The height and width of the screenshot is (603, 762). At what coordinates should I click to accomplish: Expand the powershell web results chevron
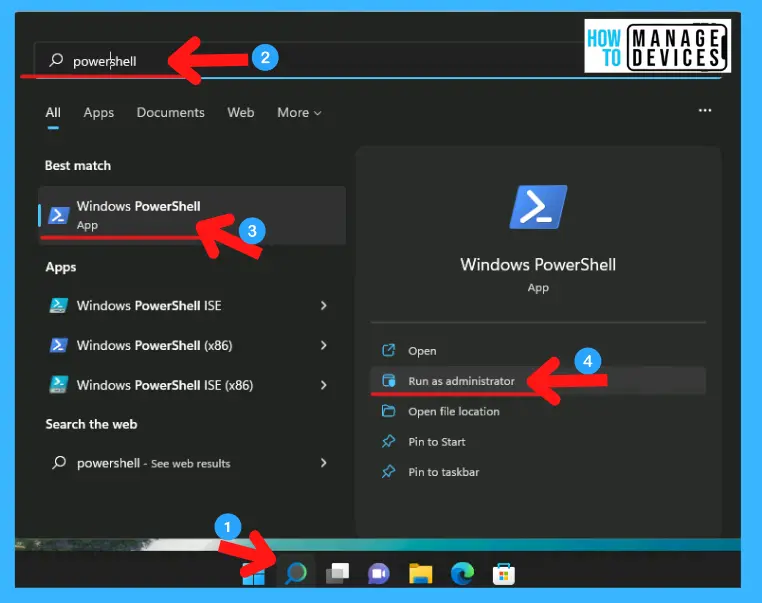[x=324, y=463]
